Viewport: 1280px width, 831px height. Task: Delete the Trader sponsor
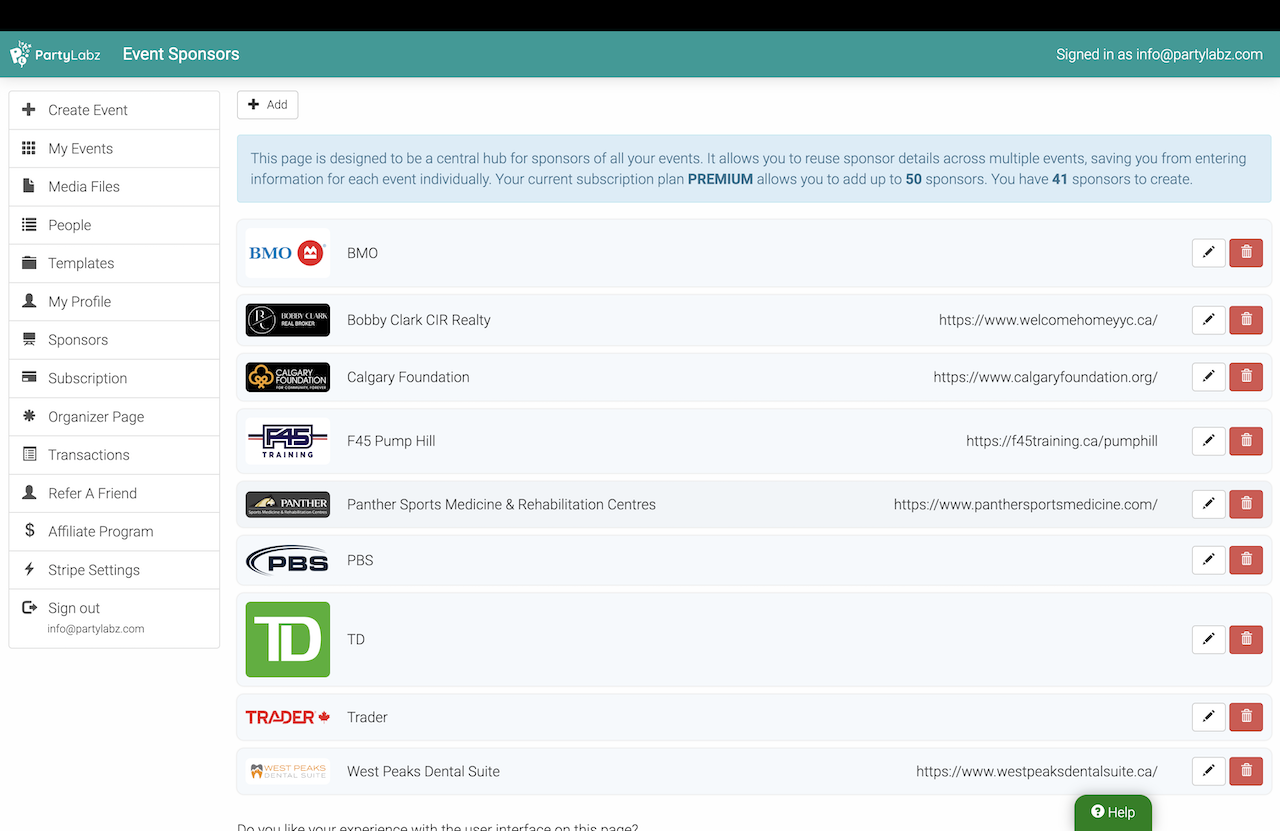coord(1246,717)
